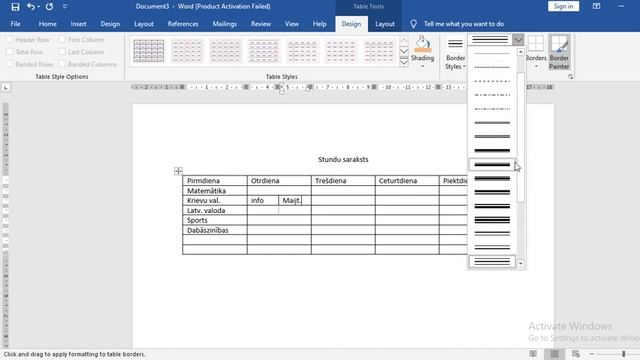Click the Sign in button
The width and height of the screenshot is (640, 360).
(563, 6)
